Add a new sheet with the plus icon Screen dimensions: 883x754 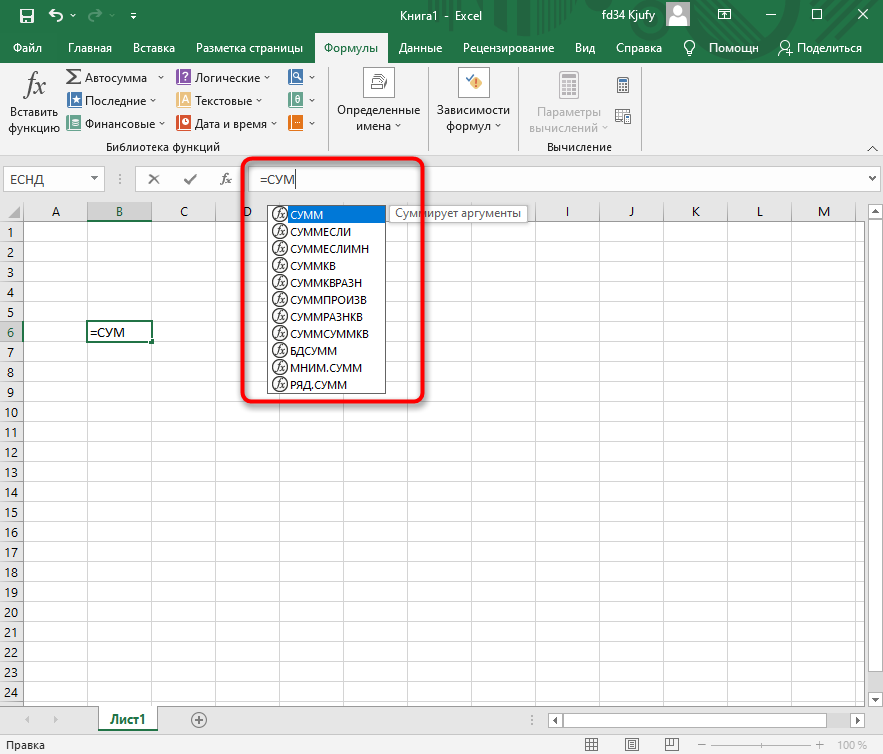[x=199, y=719]
